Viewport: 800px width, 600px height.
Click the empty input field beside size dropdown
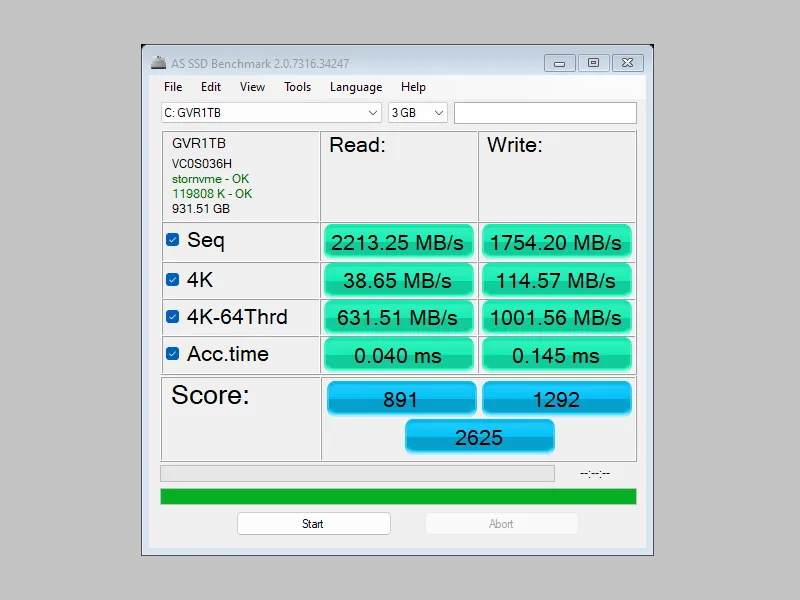545,113
